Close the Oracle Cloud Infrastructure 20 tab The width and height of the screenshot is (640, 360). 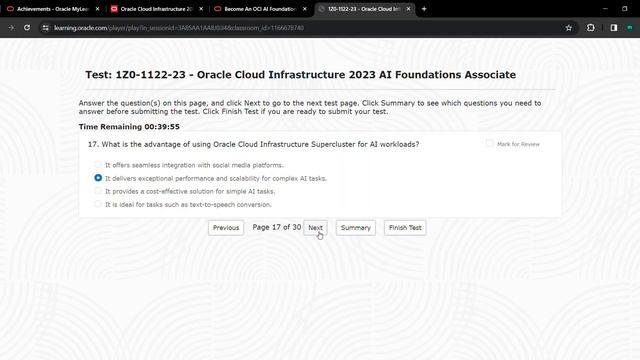[x=201, y=9]
